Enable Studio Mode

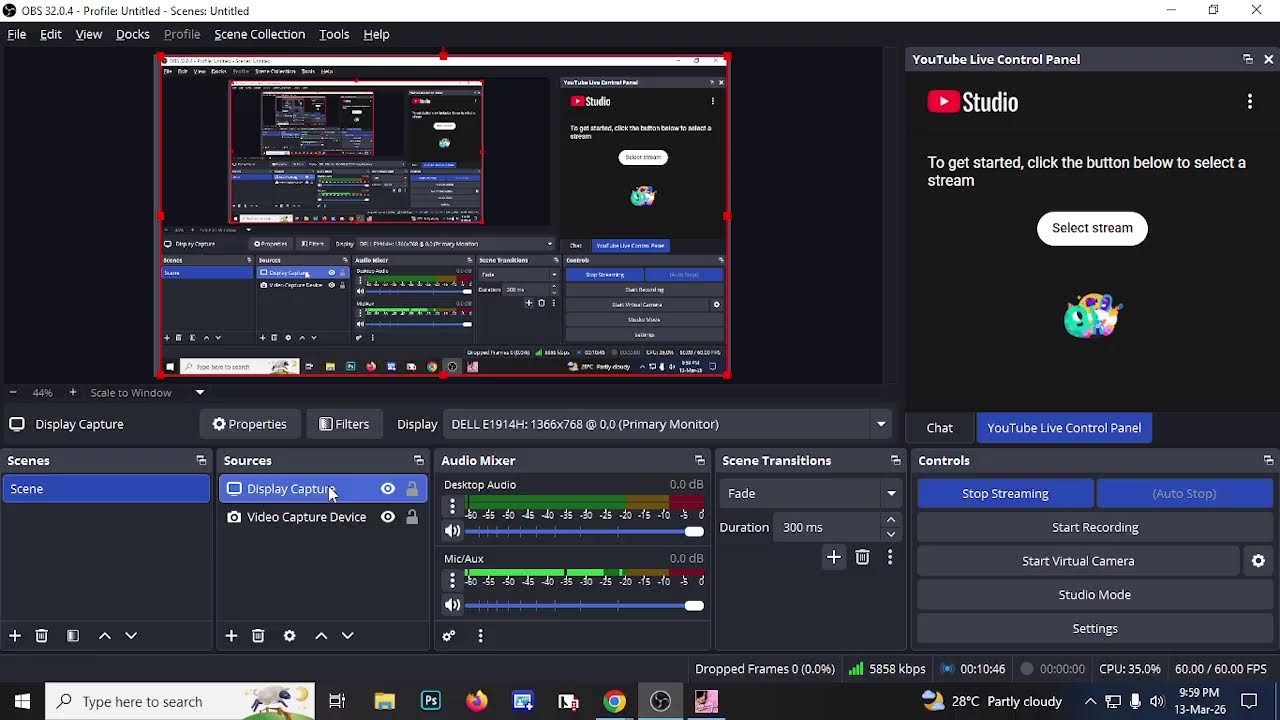1095,595
